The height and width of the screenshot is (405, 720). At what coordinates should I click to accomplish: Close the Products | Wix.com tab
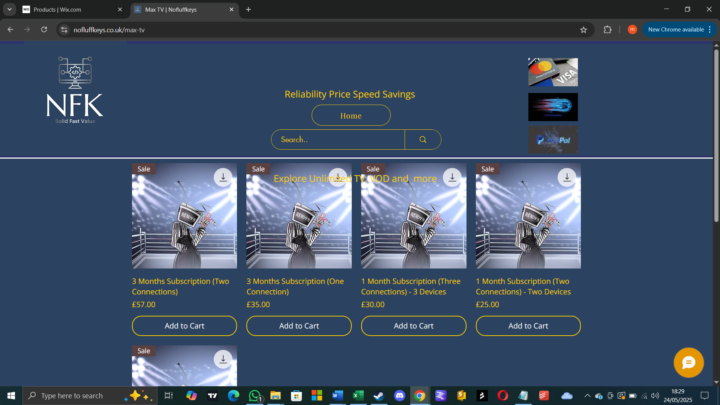[x=120, y=9]
